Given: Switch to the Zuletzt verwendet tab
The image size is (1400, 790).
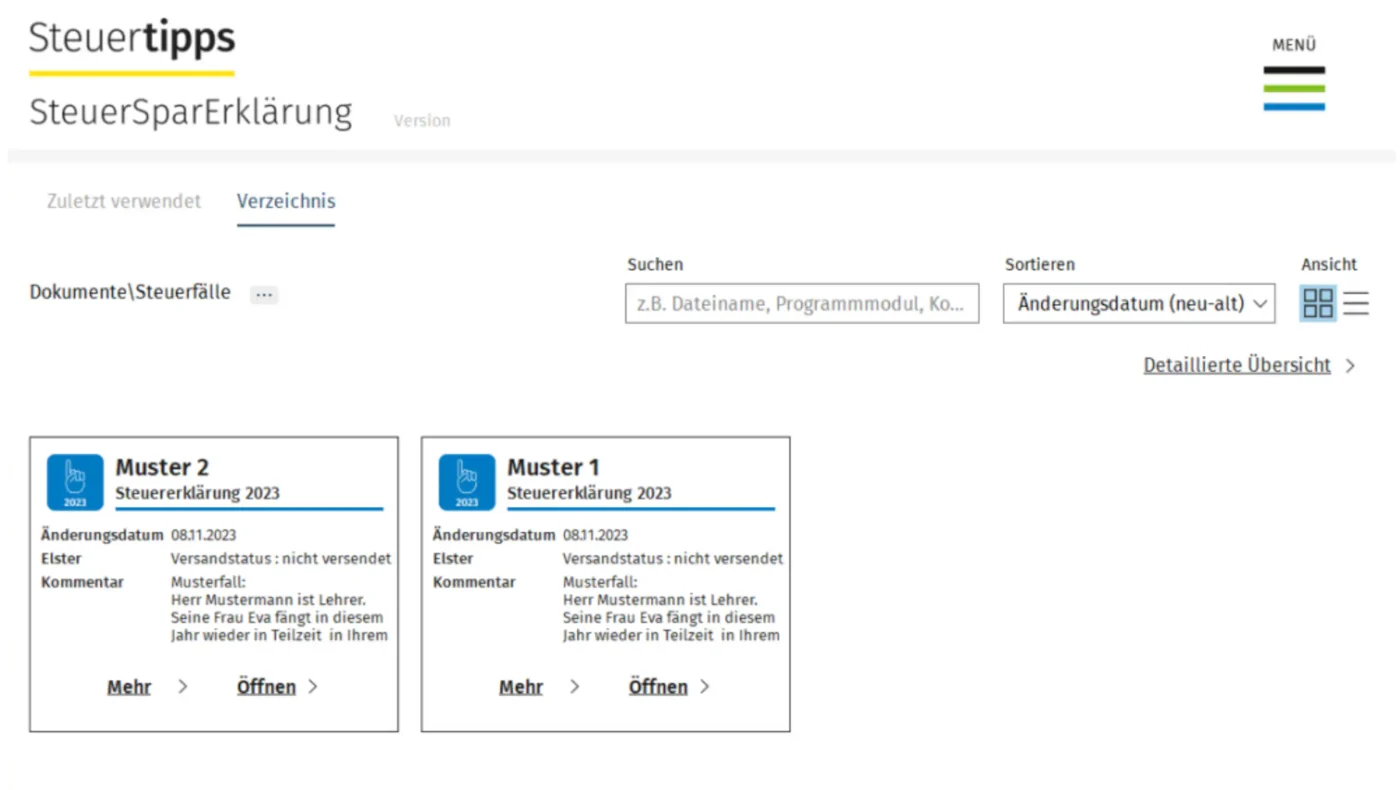Looking at the screenshot, I should [124, 201].
